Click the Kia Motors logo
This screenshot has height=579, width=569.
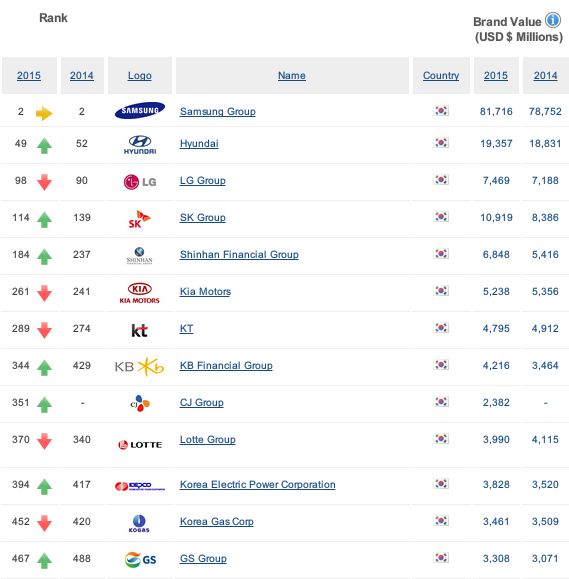(139, 293)
